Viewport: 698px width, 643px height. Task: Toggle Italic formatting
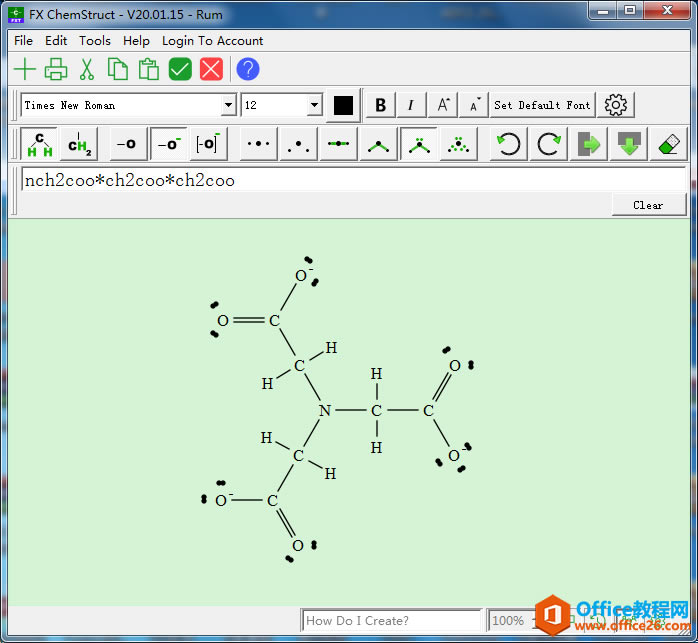tap(411, 105)
